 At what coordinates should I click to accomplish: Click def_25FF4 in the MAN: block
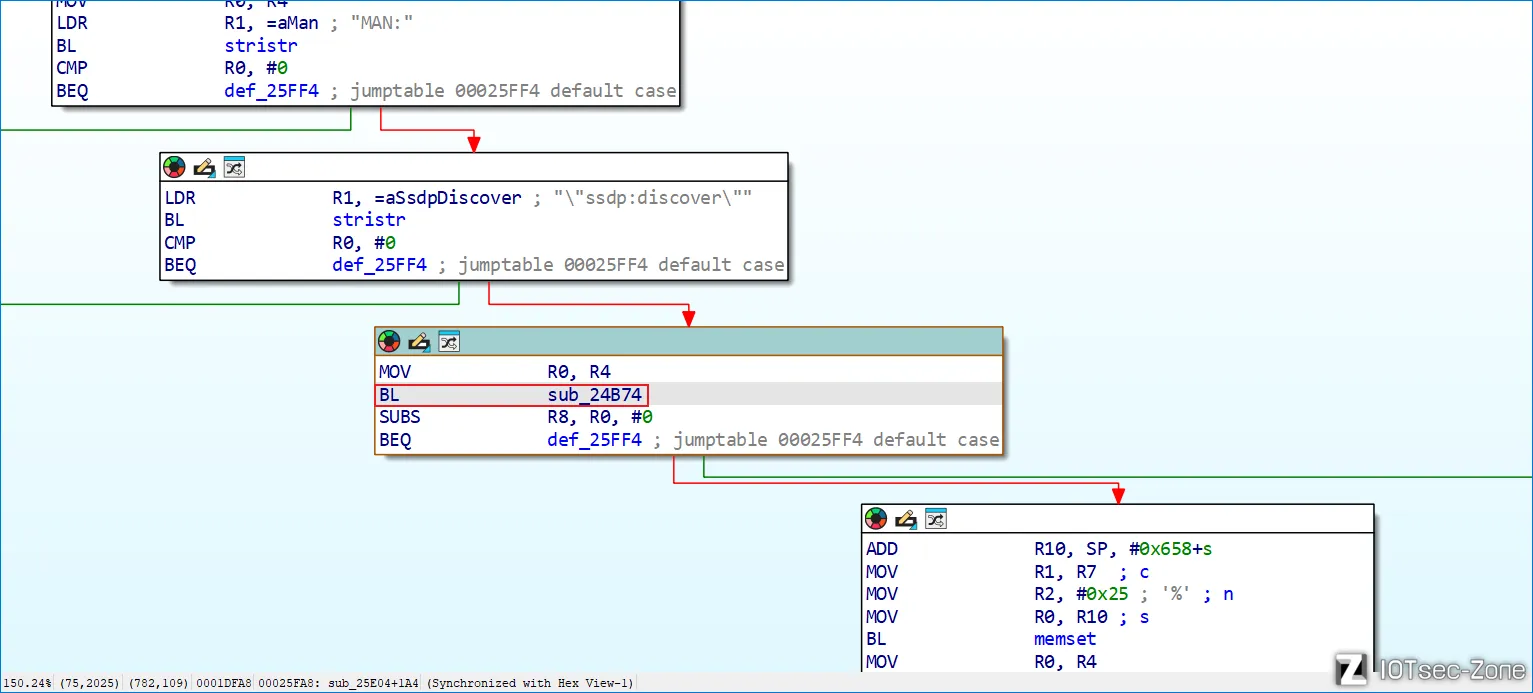click(x=272, y=91)
